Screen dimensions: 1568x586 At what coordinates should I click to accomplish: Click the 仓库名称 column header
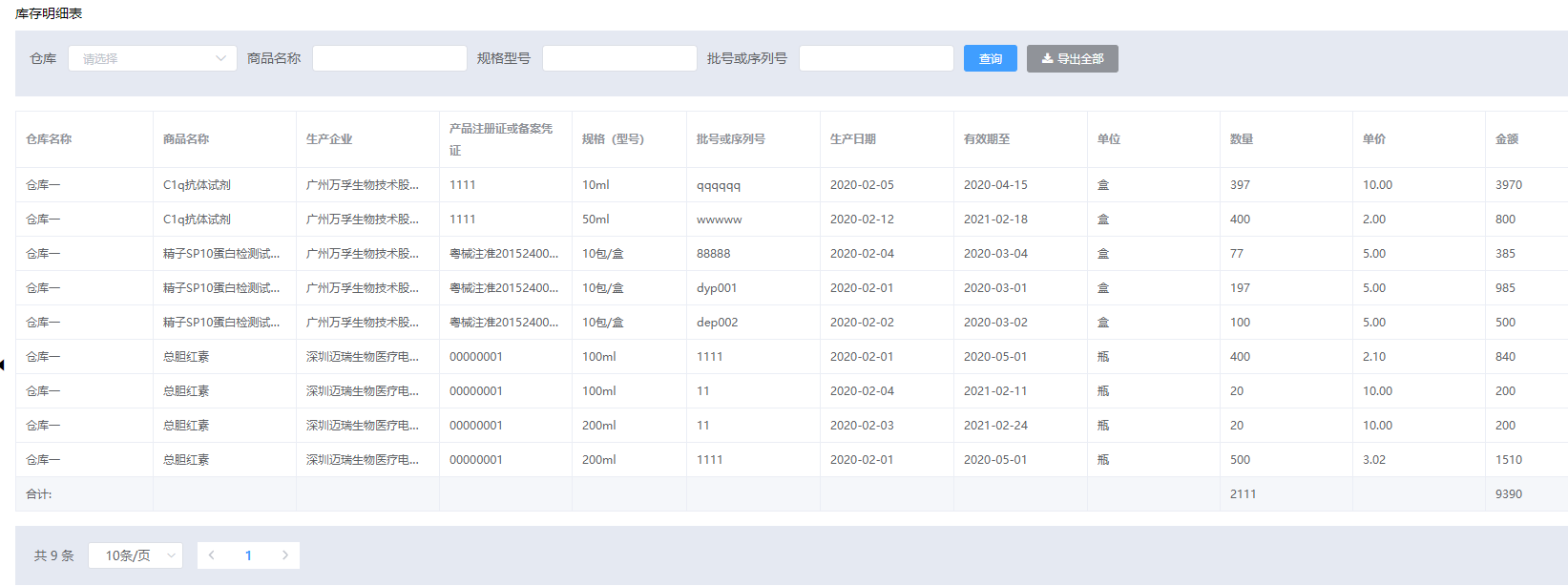coord(49,139)
